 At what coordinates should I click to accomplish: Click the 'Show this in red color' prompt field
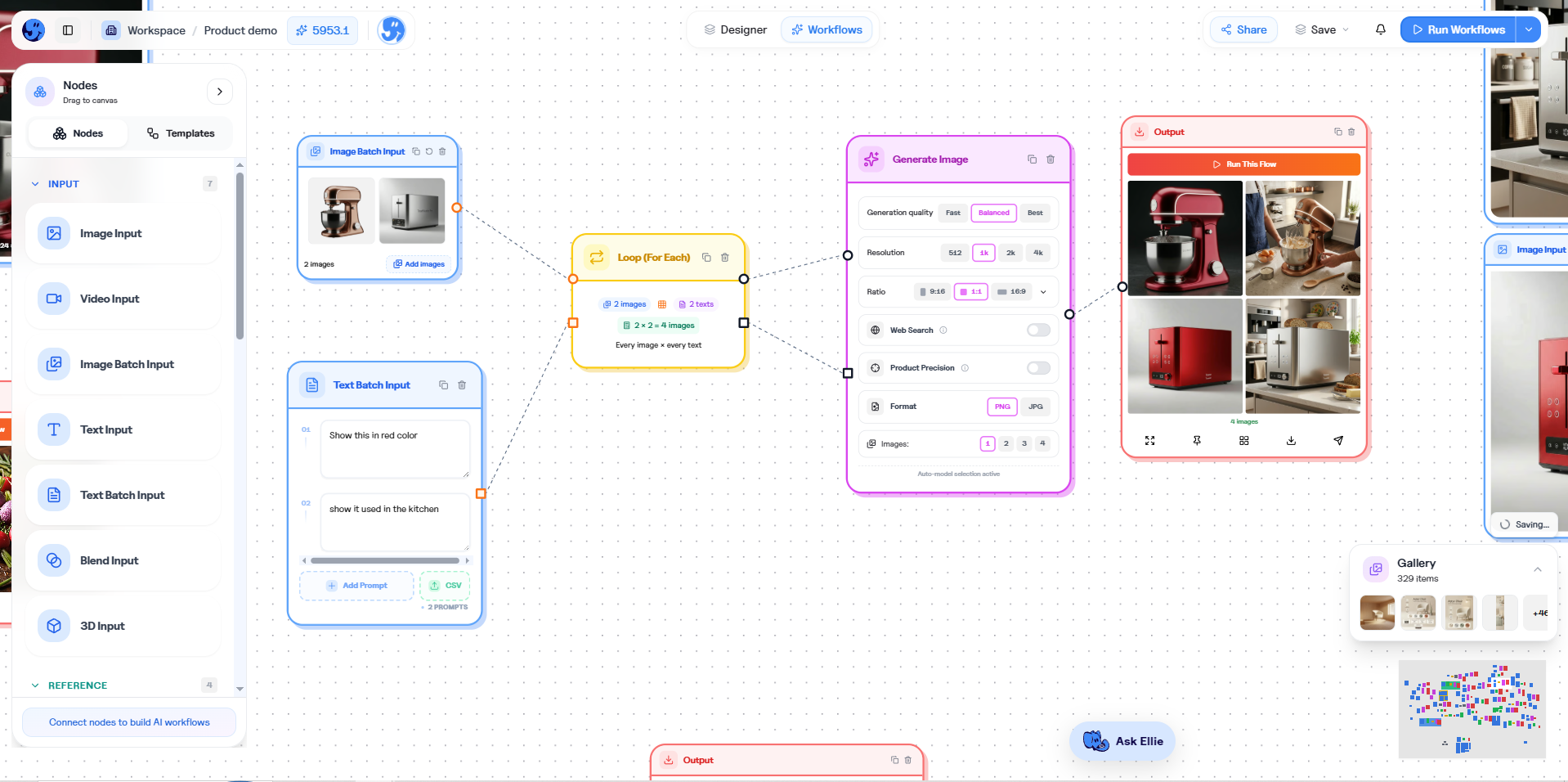point(395,448)
